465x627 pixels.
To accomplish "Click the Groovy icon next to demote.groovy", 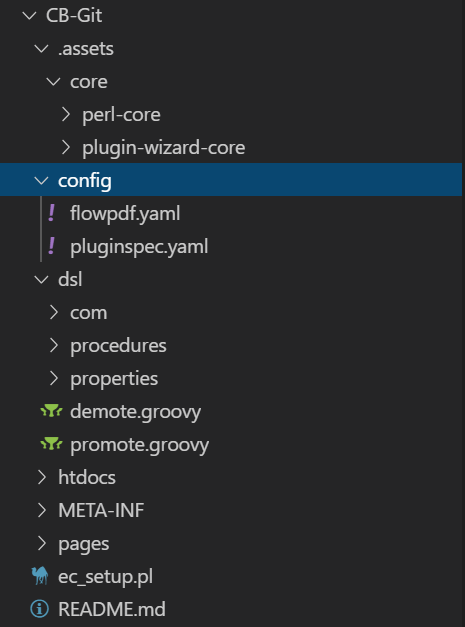I will [52, 411].
